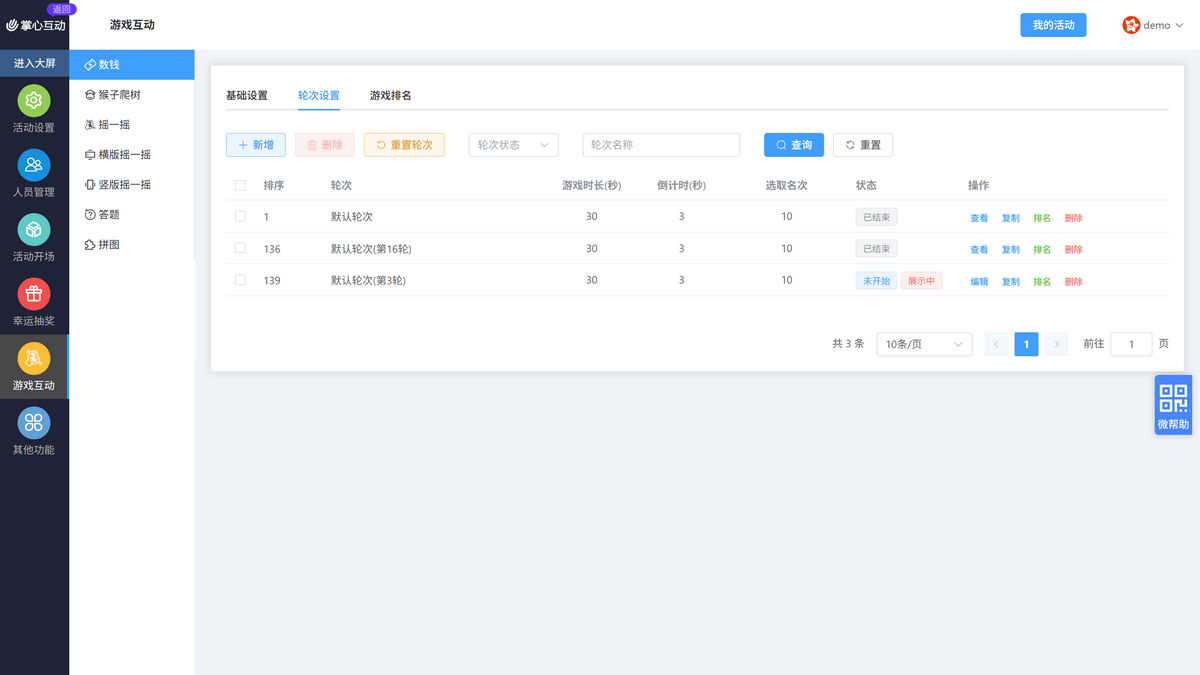Click the 掌心互动 logo
1200x675 pixels.
click(36, 25)
